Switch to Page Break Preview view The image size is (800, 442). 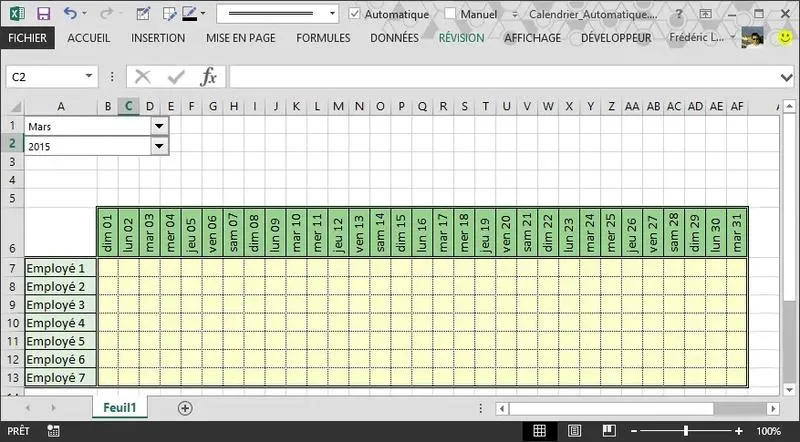609,431
